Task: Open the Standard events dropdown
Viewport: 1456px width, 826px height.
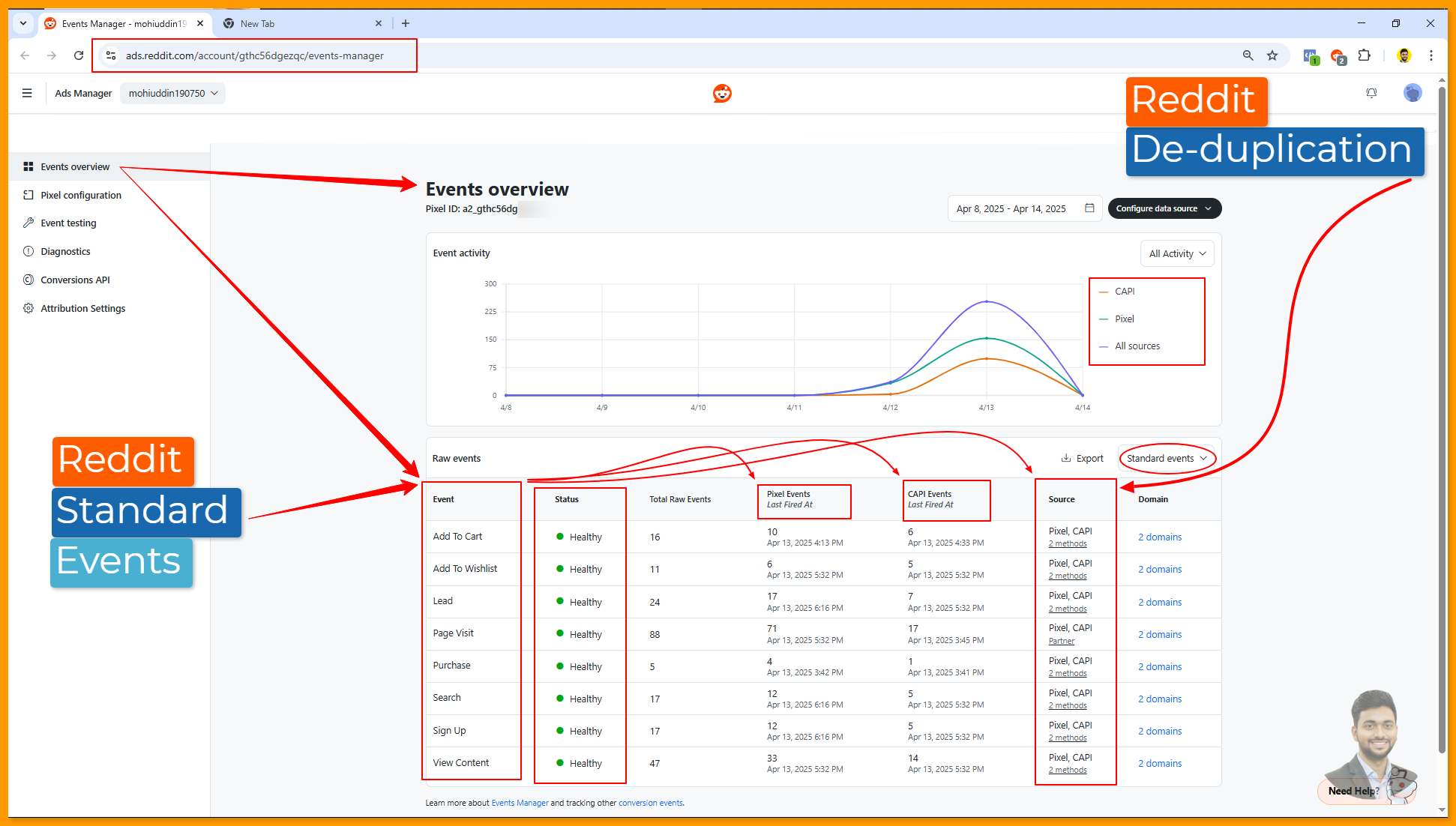Action: click(x=1167, y=459)
